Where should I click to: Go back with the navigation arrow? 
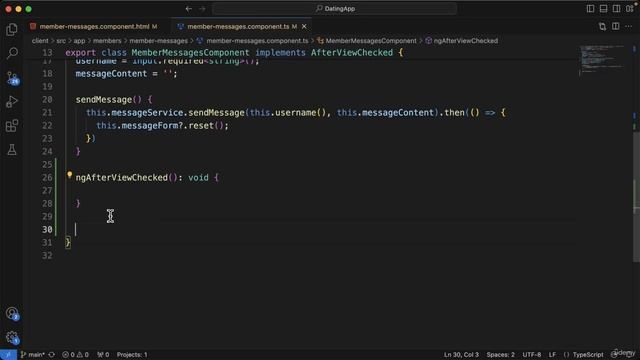click(x=189, y=9)
